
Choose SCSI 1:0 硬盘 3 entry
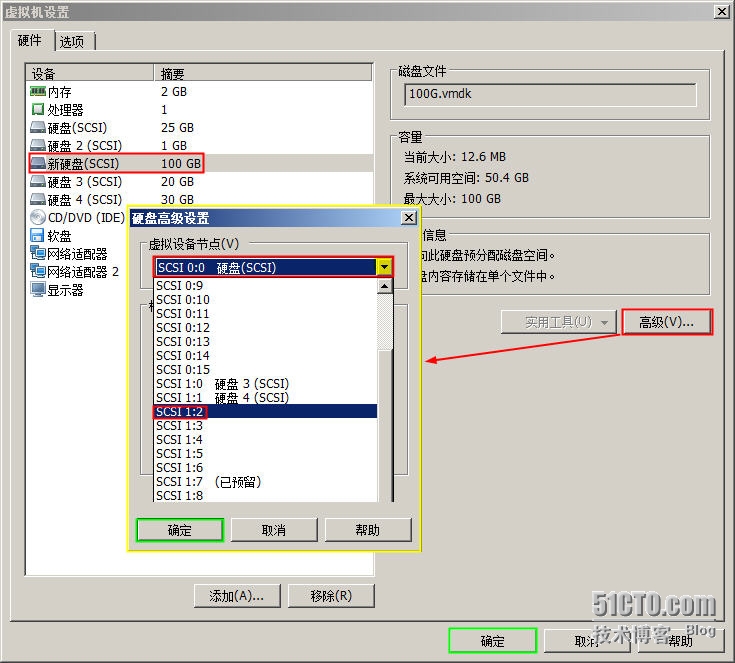tap(265, 384)
